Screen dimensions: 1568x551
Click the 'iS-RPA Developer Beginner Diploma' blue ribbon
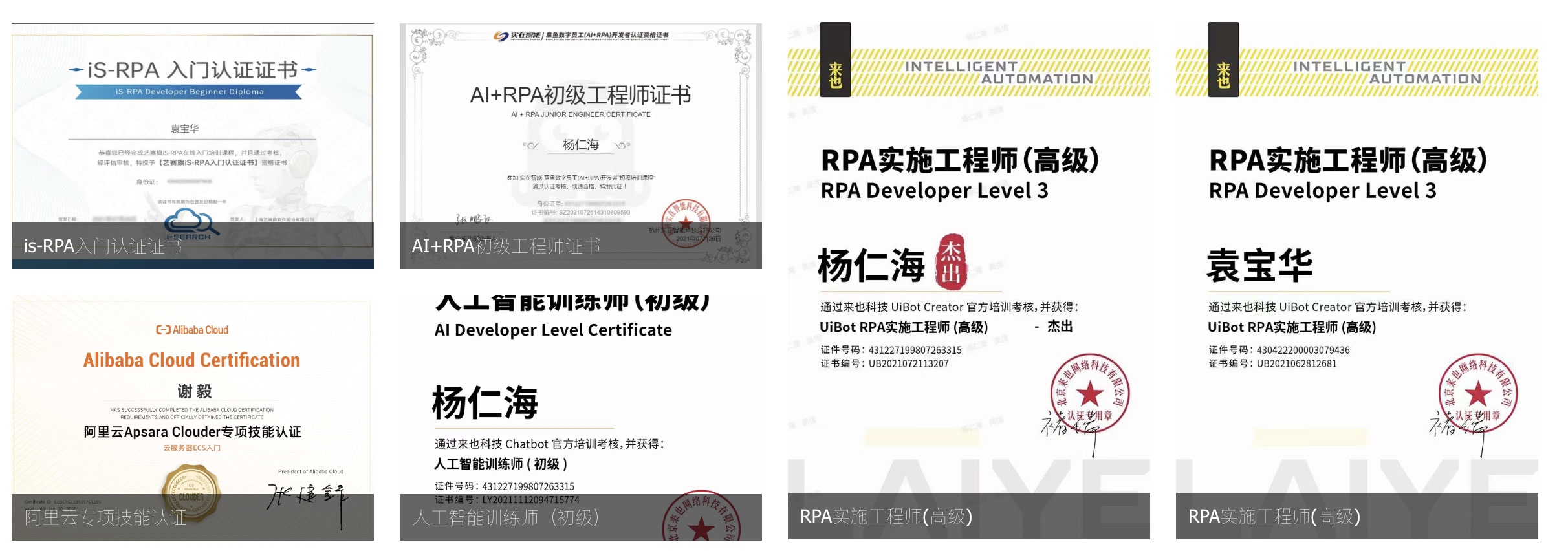[189, 92]
